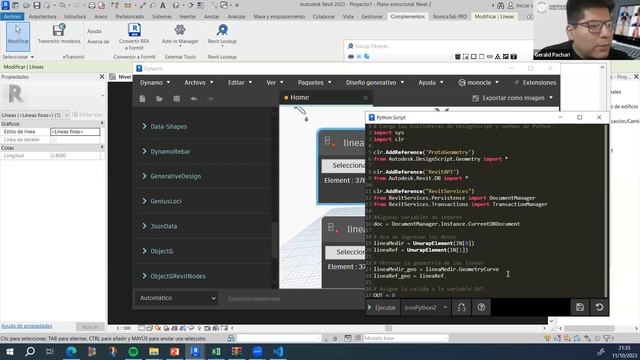This screenshot has width=640, height=360.
Task: Open Ver menu in Dynamo
Action: click(275, 82)
